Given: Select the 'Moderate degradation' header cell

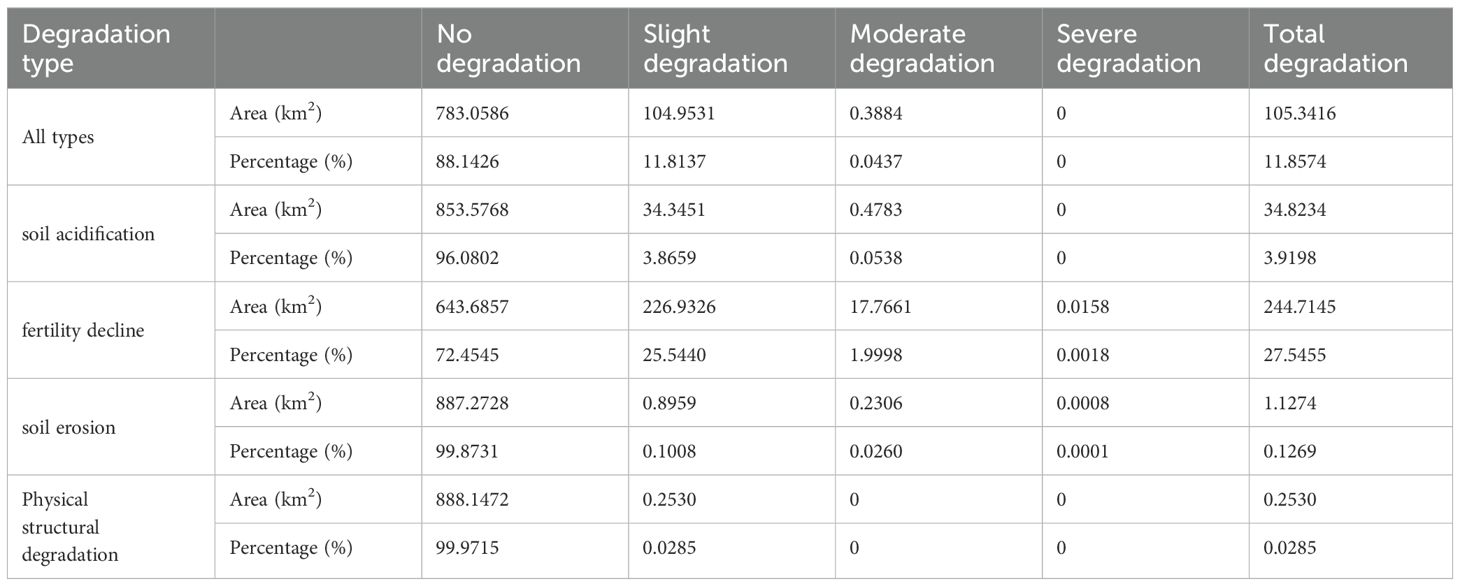Looking at the screenshot, I should (922, 49).
